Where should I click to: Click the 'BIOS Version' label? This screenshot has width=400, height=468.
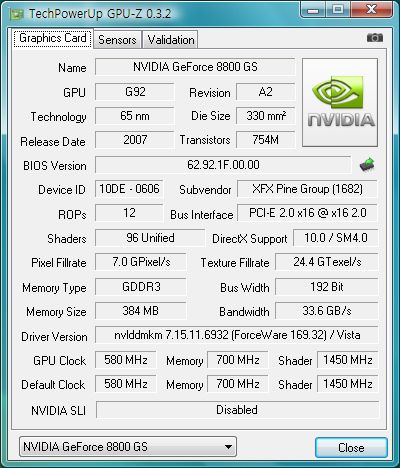[x=55, y=166]
